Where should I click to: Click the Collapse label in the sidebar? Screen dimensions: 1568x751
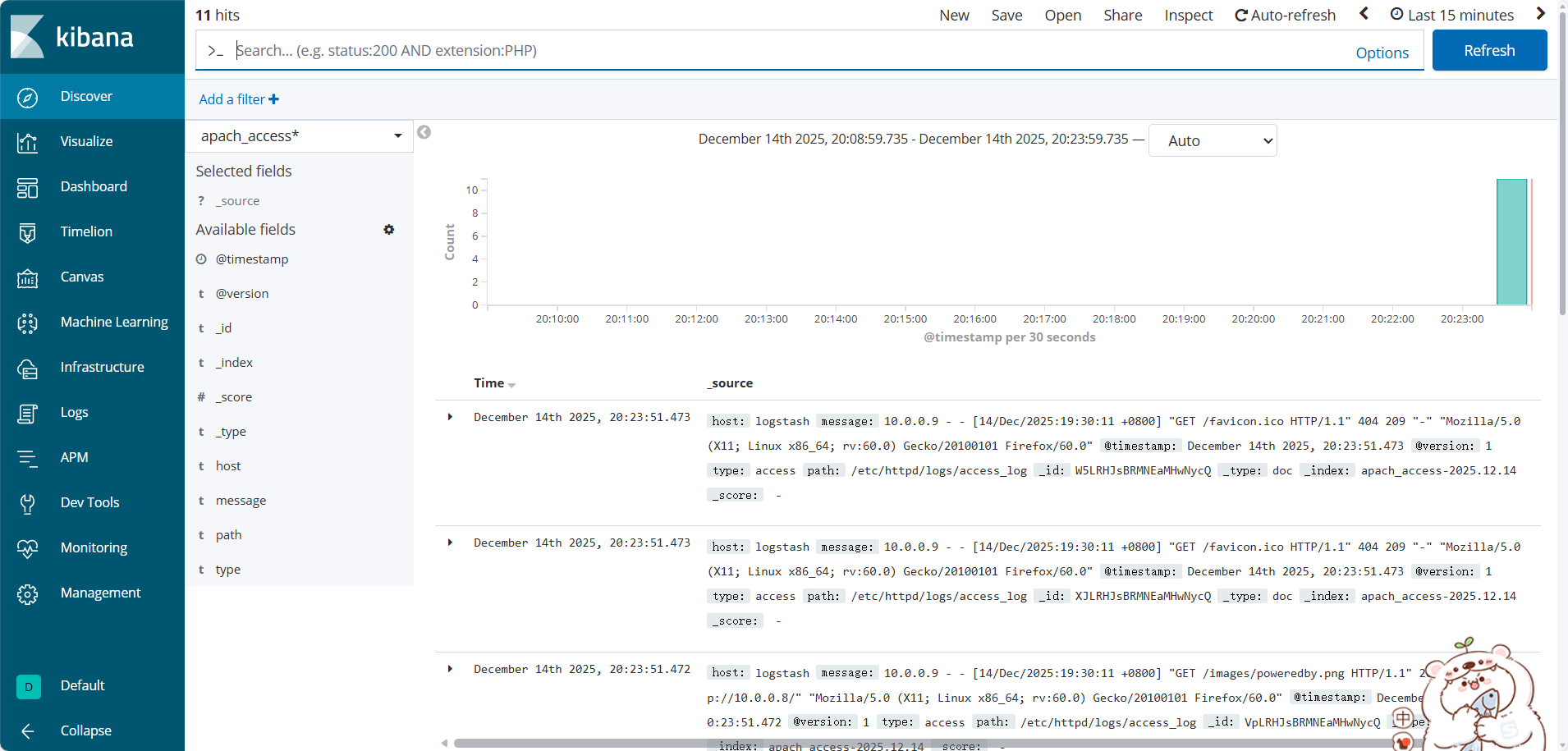tap(85, 730)
